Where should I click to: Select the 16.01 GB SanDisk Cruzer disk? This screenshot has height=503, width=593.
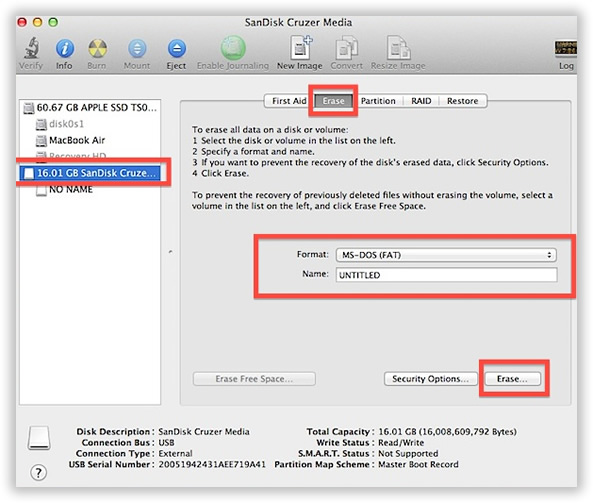[90, 173]
